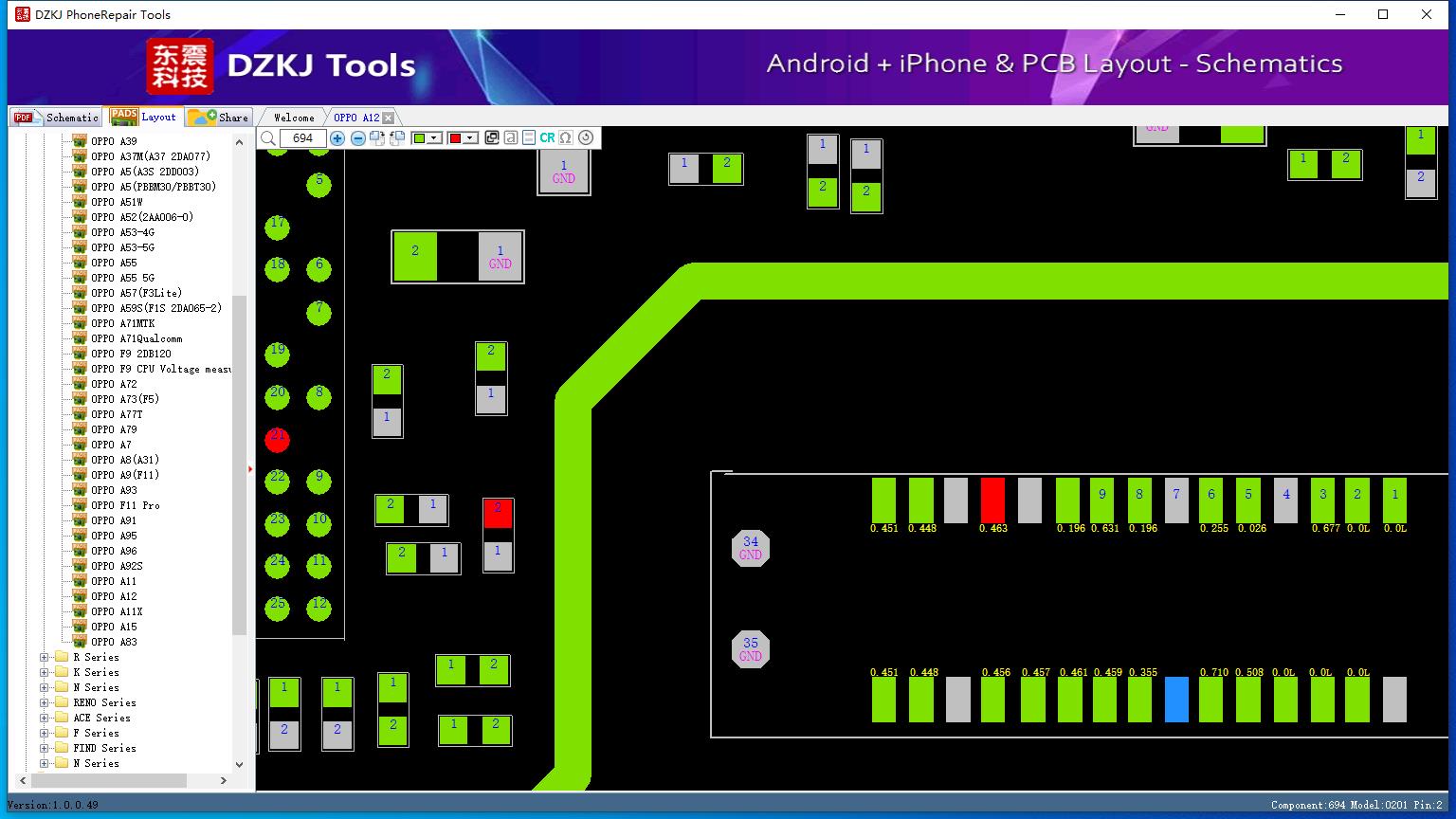Switch to the Layout tab
Image resolution: width=1456 pixels, height=819 pixels.
tap(143, 117)
